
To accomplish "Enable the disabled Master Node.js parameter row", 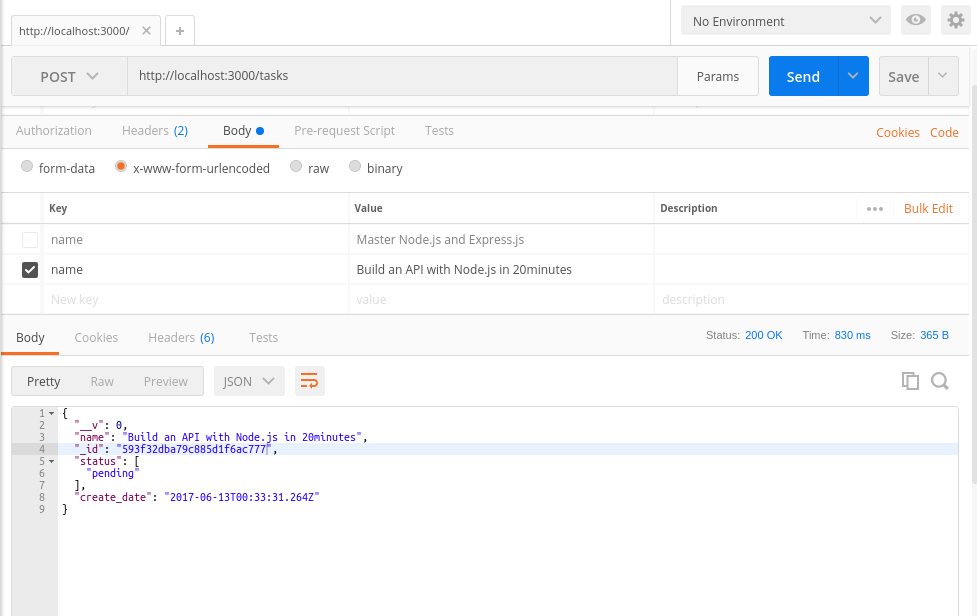I will 29,239.
